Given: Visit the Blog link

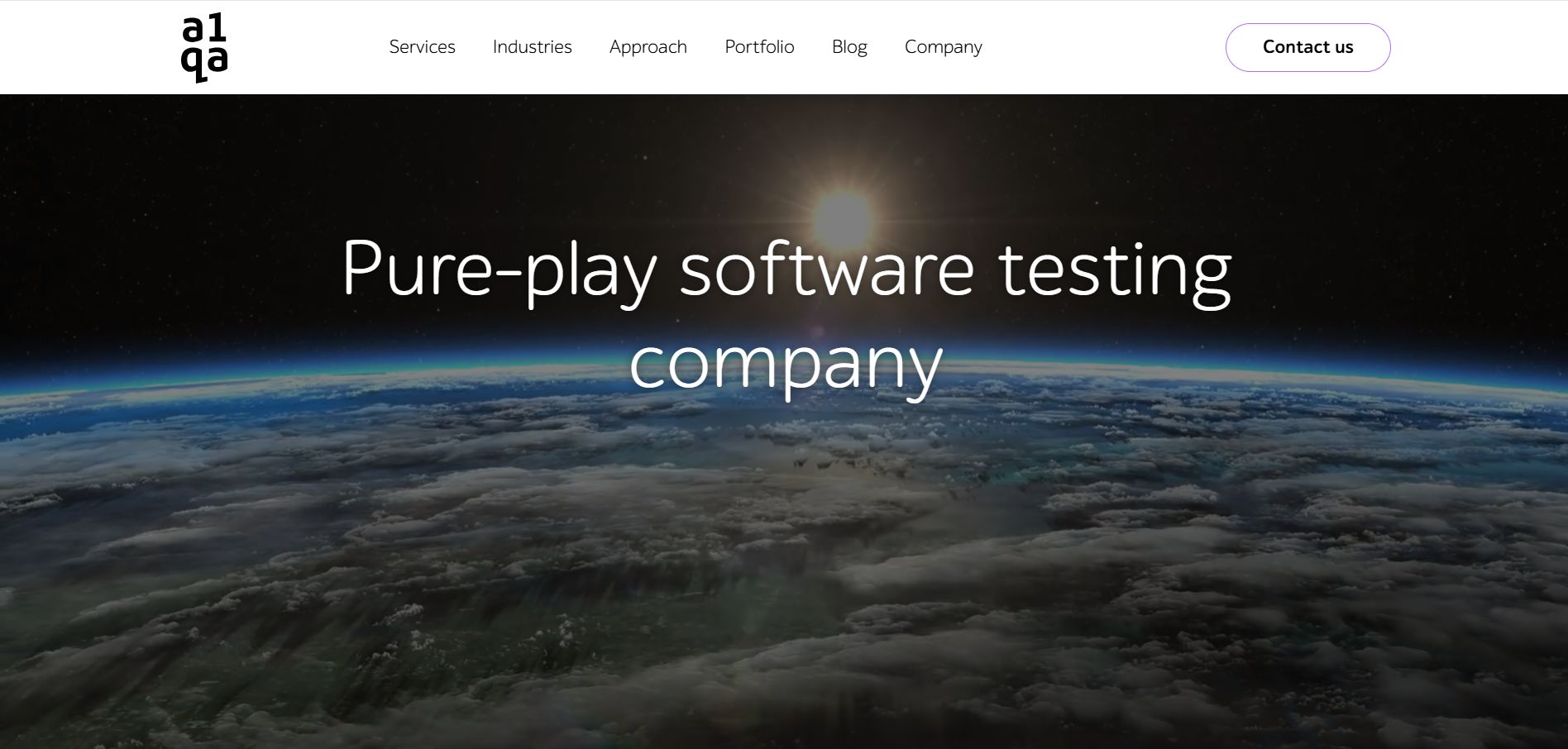Looking at the screenshot, I should click(849, 47).
